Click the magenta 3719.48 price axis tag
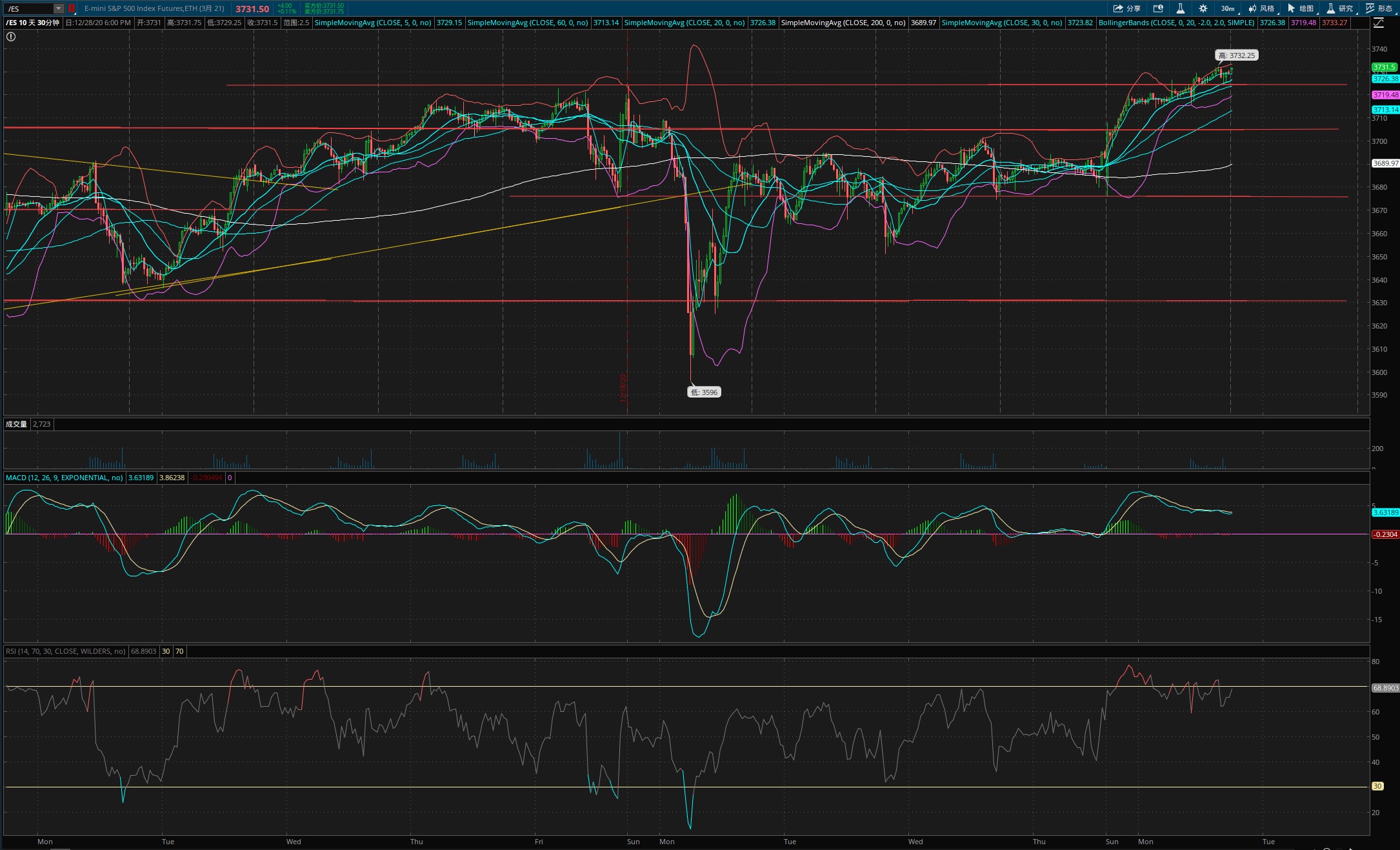This screenshot has width=1400, height=850. 1385,95
